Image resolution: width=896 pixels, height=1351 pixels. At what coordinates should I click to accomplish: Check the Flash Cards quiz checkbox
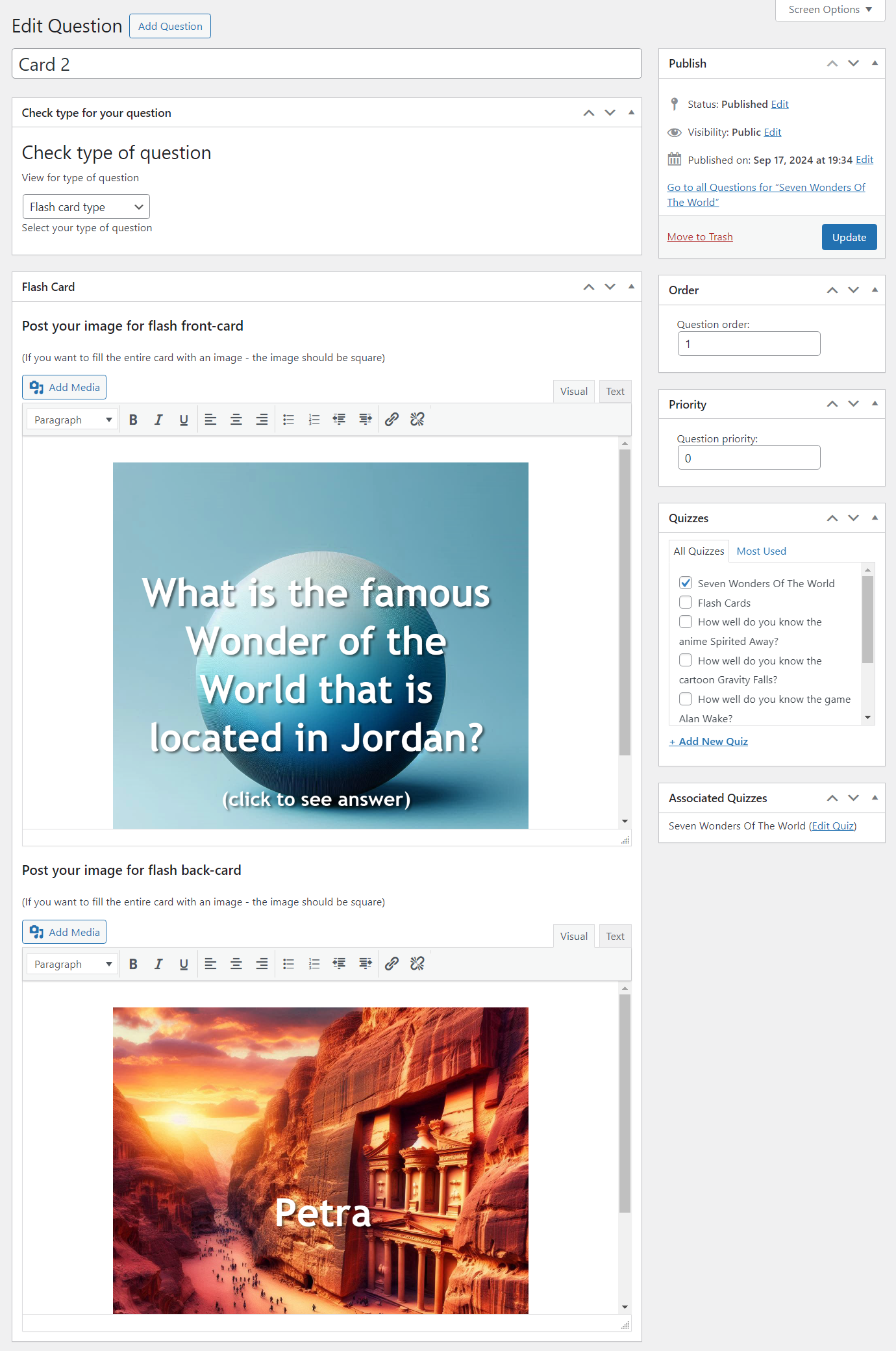pyautogui.click(x=686, y=602)
